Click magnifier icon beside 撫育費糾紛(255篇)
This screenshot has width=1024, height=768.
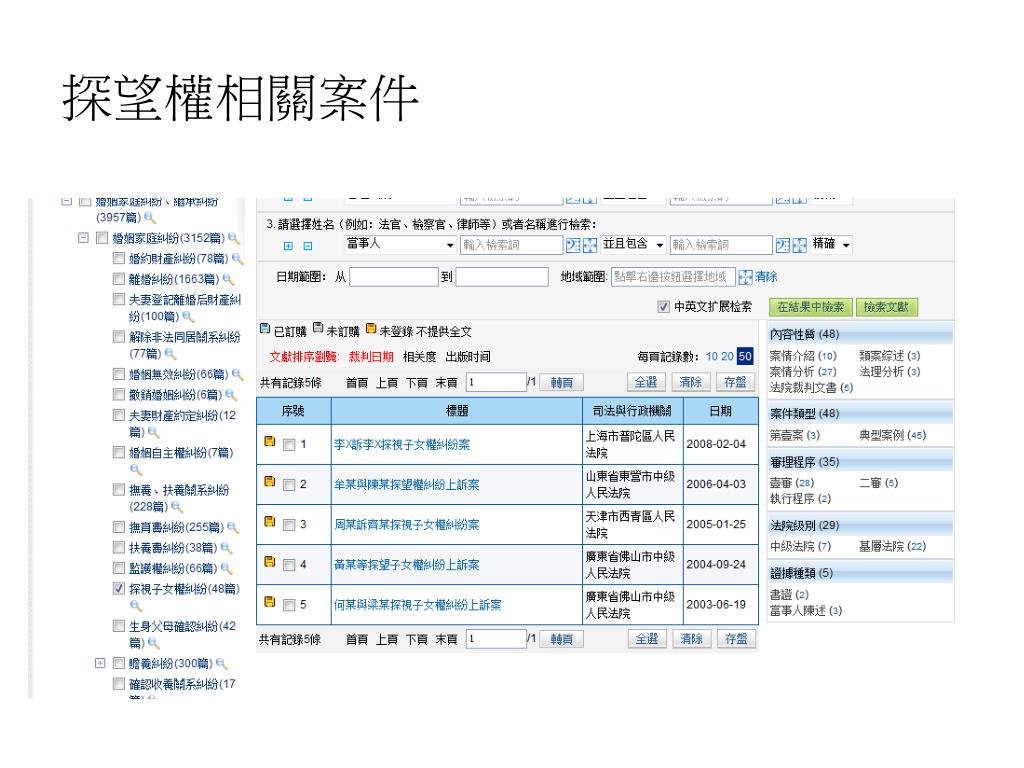(232, 528)
